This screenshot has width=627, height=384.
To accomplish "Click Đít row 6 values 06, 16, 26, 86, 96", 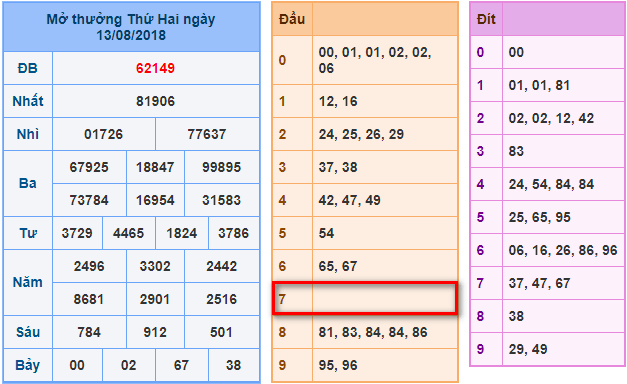I will coord(563,250).
